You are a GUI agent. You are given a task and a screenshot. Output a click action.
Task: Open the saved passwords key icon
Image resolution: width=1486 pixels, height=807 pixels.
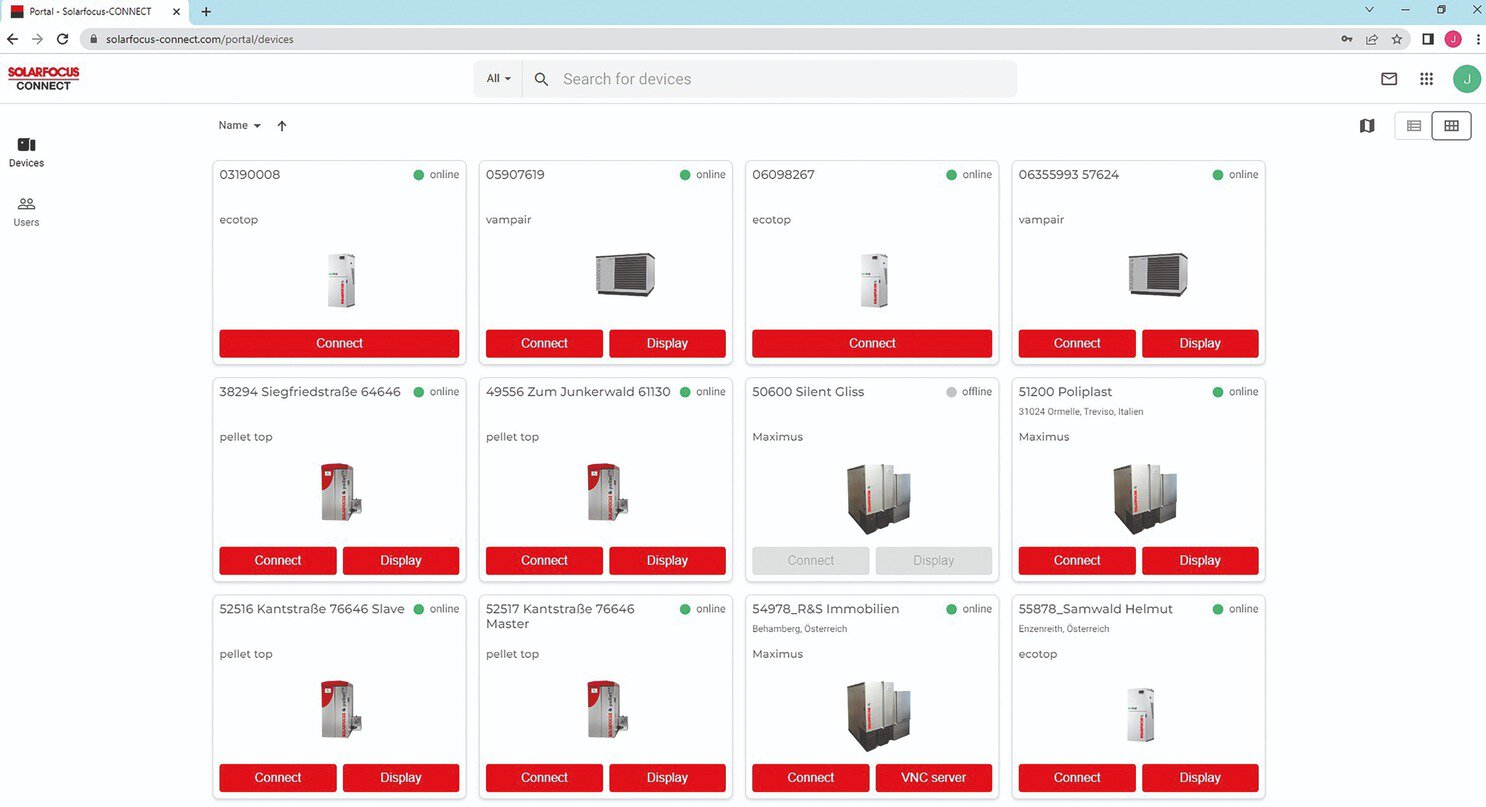coord(1348,39)
